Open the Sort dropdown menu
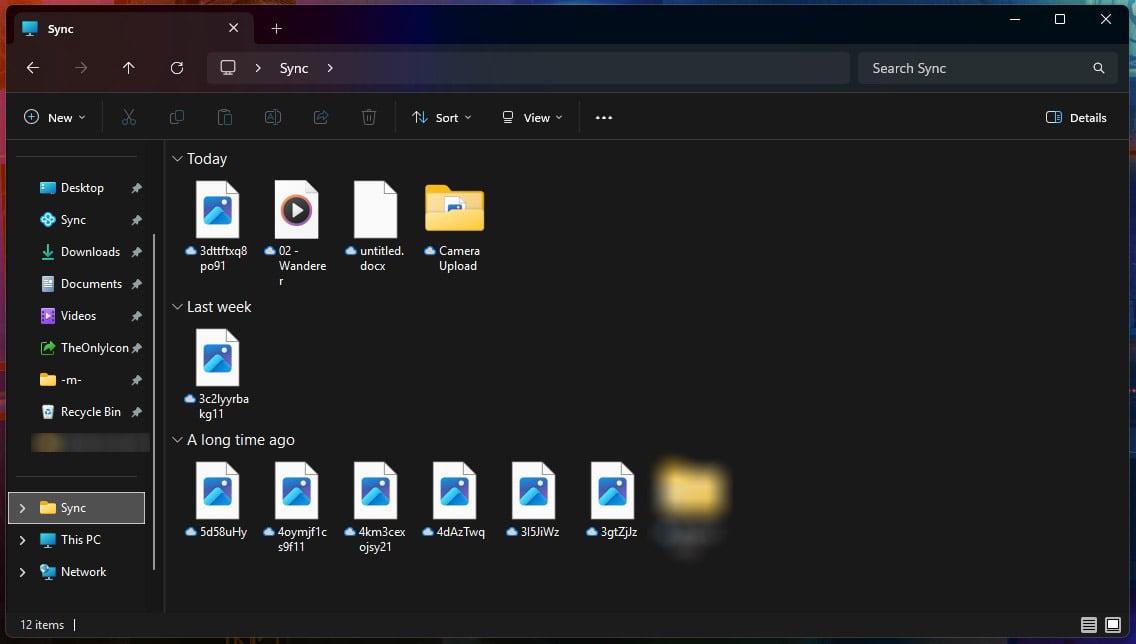 point(441,117)
